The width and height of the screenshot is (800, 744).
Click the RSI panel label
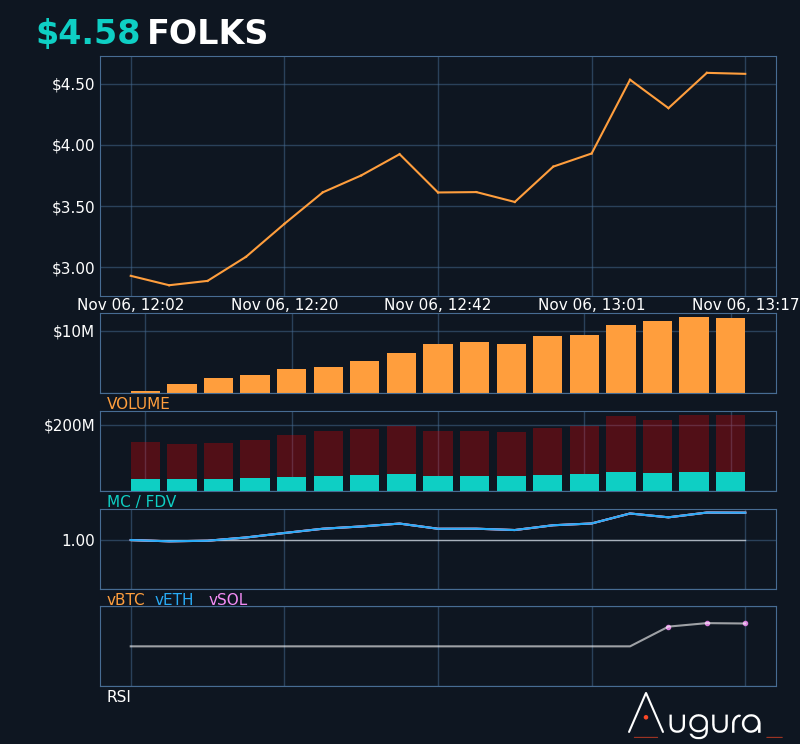119,697
